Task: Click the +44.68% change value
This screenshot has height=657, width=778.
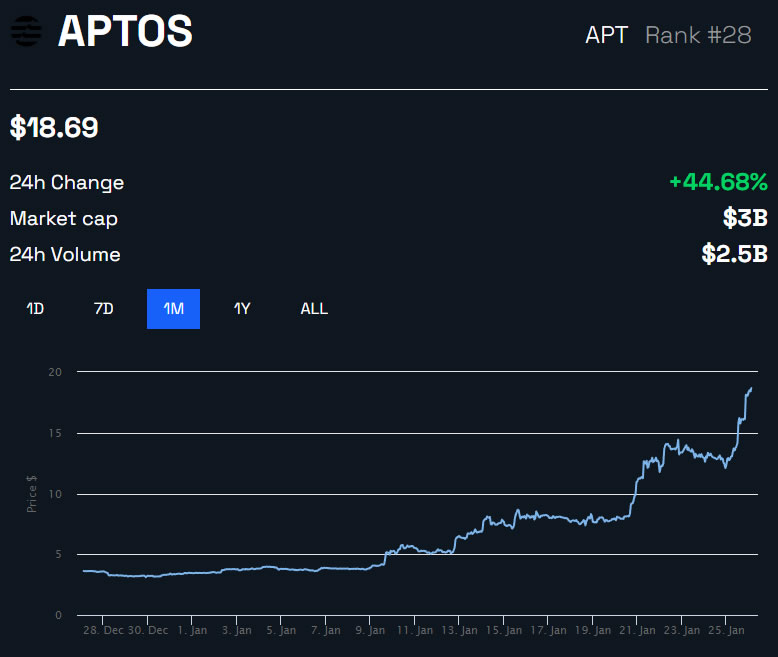Action: [718, 182]
